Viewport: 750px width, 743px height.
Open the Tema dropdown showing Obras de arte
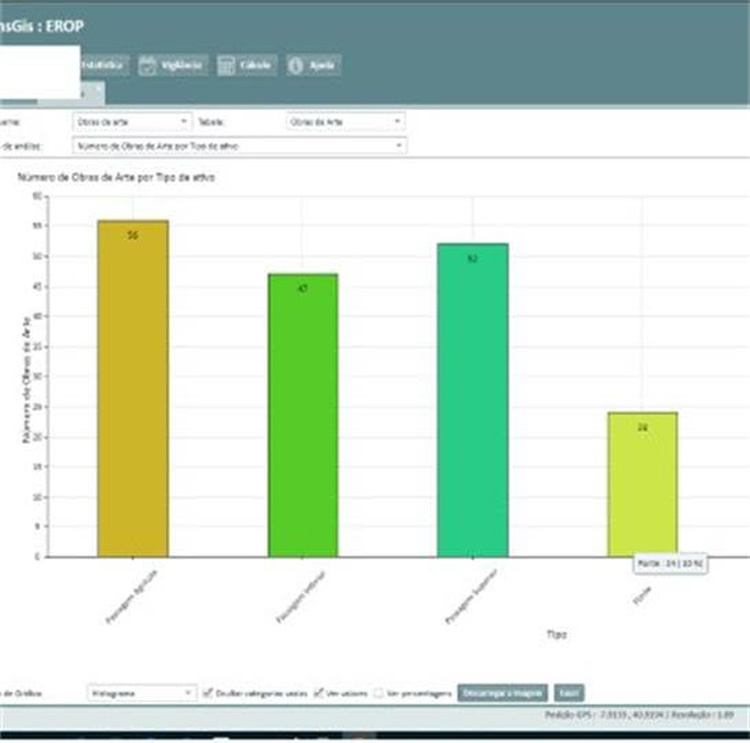tap(132, 121)
